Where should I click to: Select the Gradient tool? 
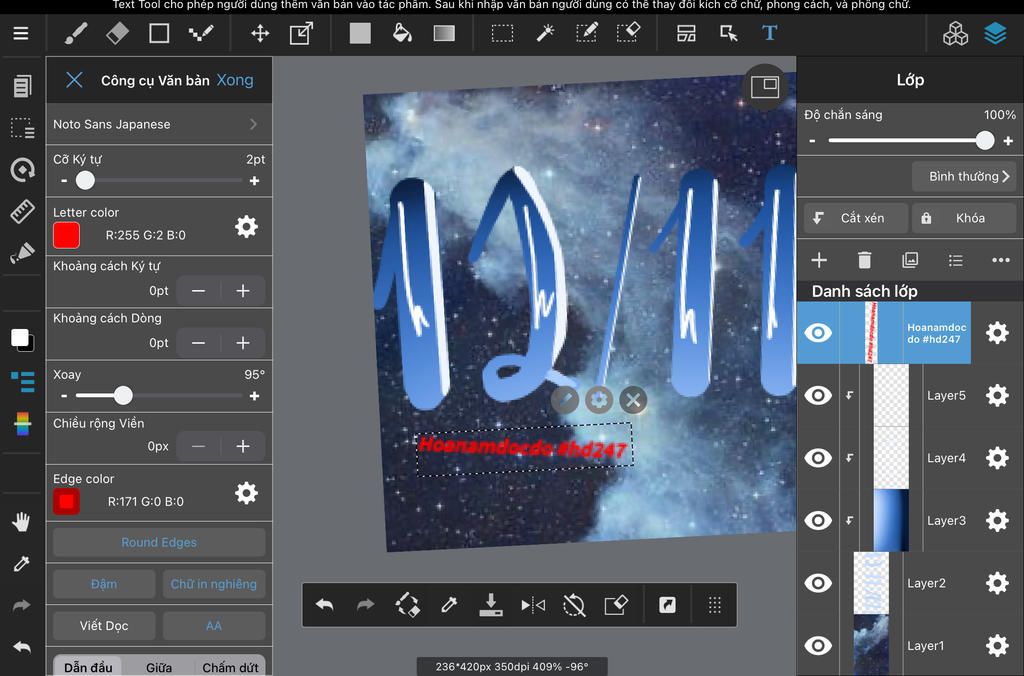[444, 33]
